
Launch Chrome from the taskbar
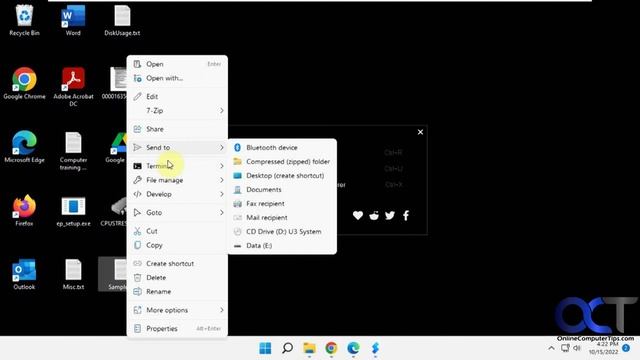click(x=331, y=348)
